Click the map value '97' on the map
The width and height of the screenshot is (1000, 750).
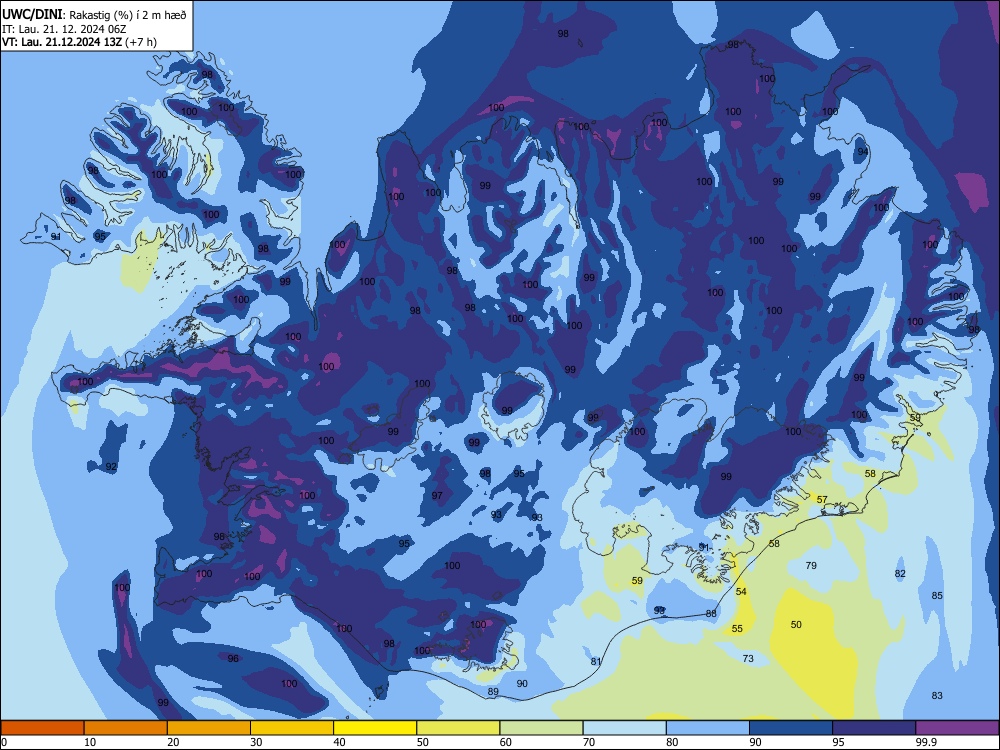pos(437,496)
